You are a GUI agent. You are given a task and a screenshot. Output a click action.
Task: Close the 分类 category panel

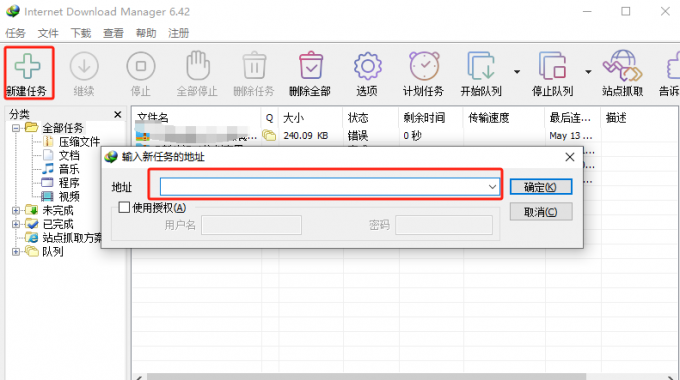pyautogui.click(x=118, y=115)
